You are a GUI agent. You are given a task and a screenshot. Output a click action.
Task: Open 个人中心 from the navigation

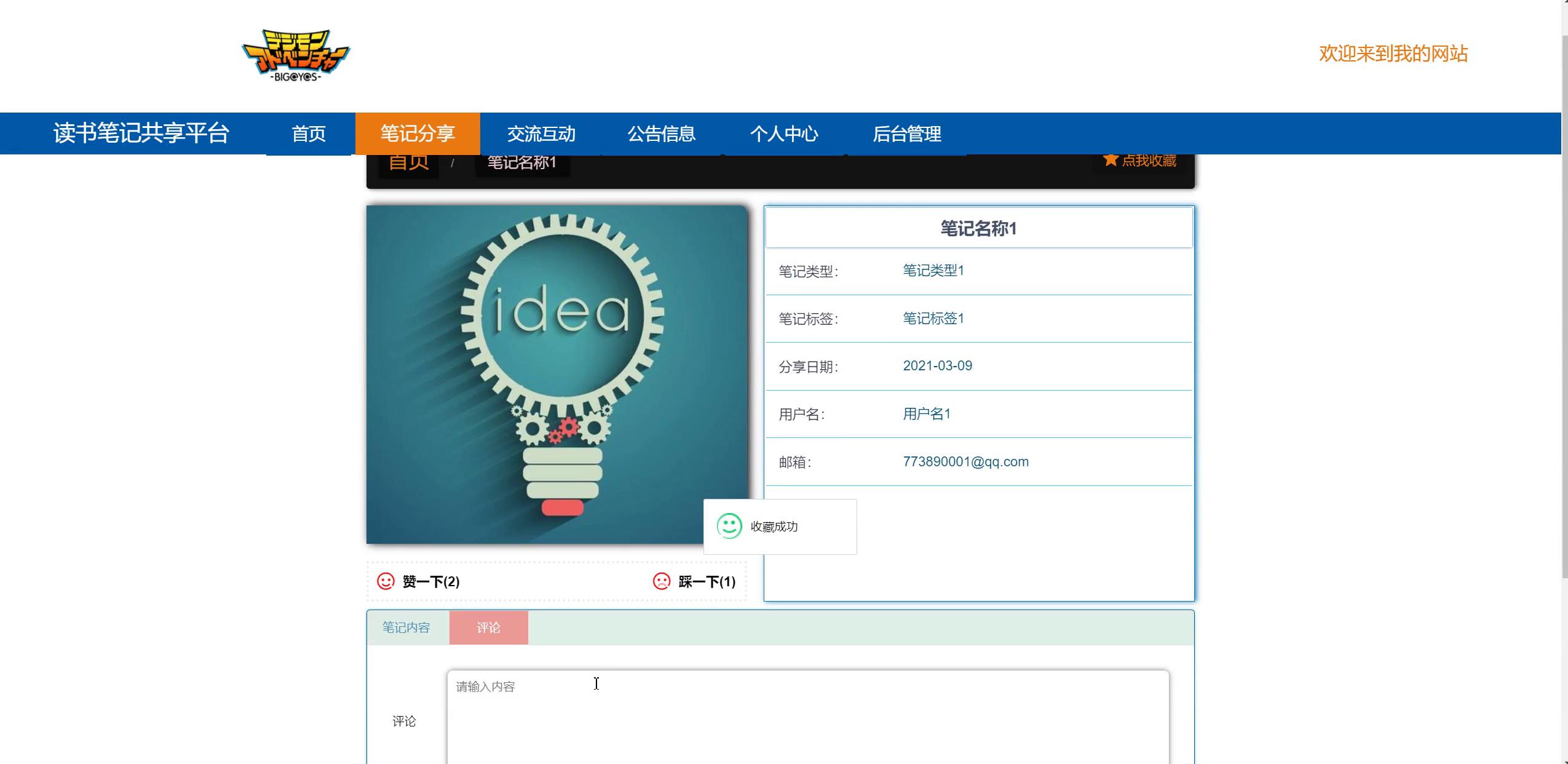[x=784, y=133]
